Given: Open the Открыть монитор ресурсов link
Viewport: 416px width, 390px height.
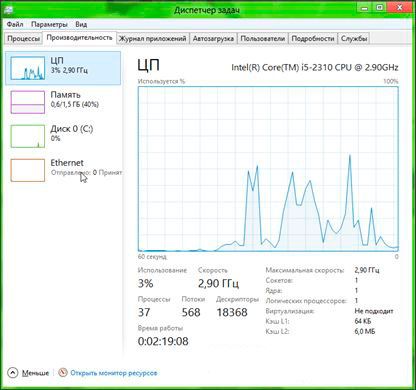Looking at the screenshot, I should click(x=113, y=373).
